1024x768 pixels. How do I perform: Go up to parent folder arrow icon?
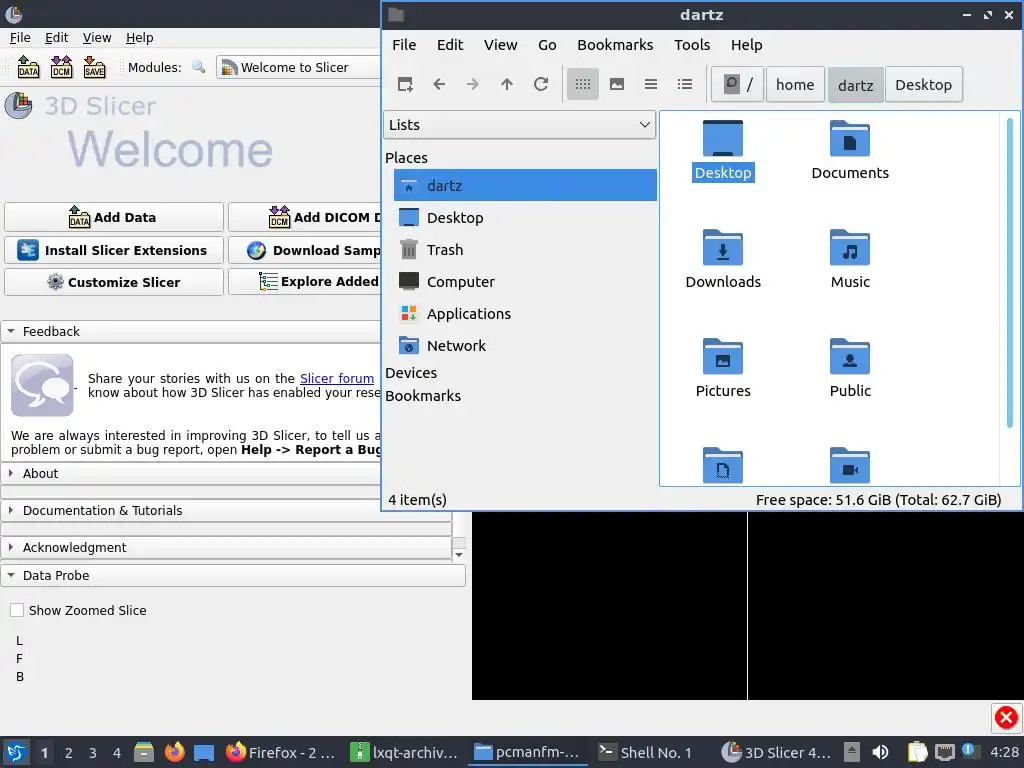click(x=507, y=84)
